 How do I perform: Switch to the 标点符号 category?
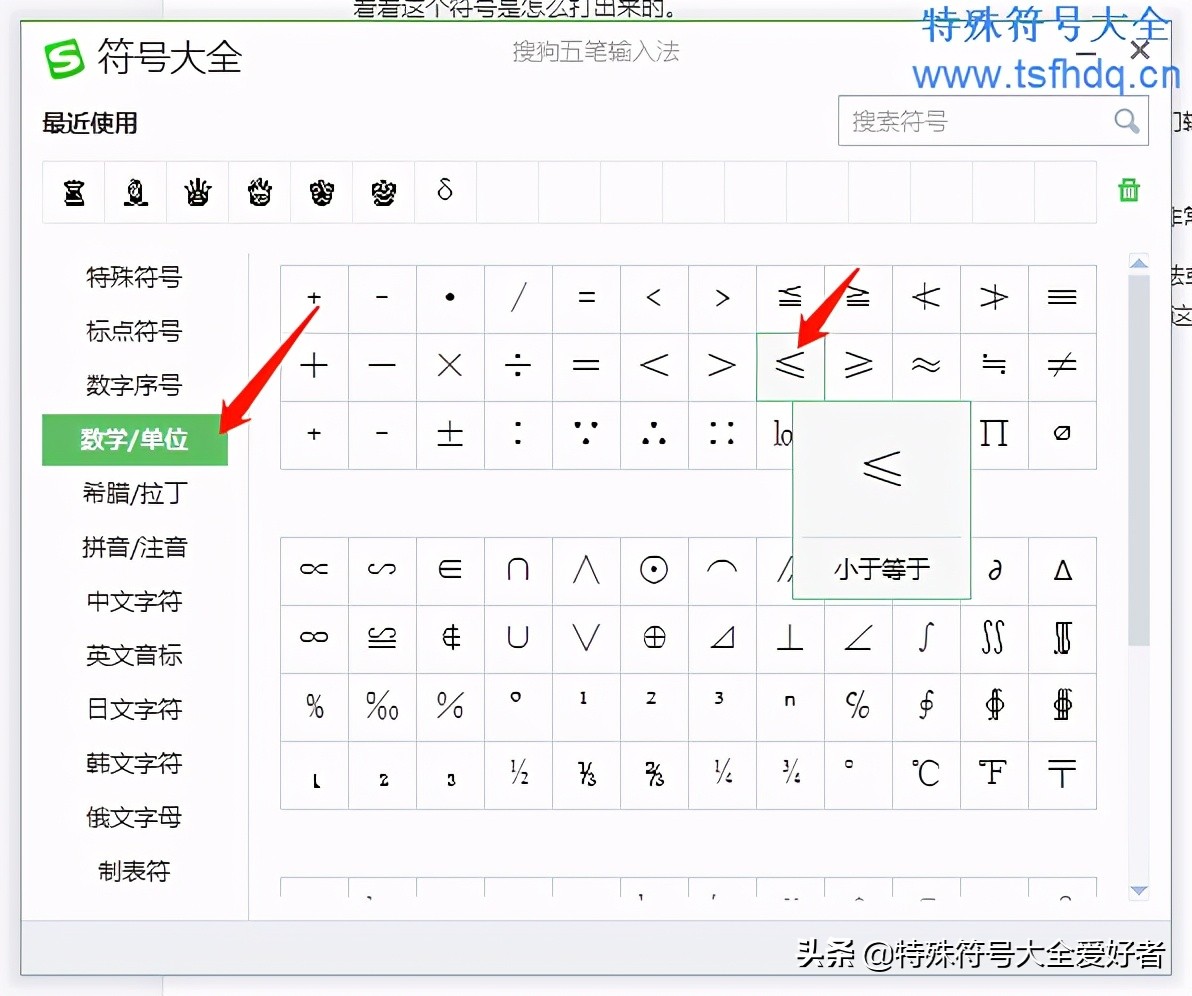(135, 331)
